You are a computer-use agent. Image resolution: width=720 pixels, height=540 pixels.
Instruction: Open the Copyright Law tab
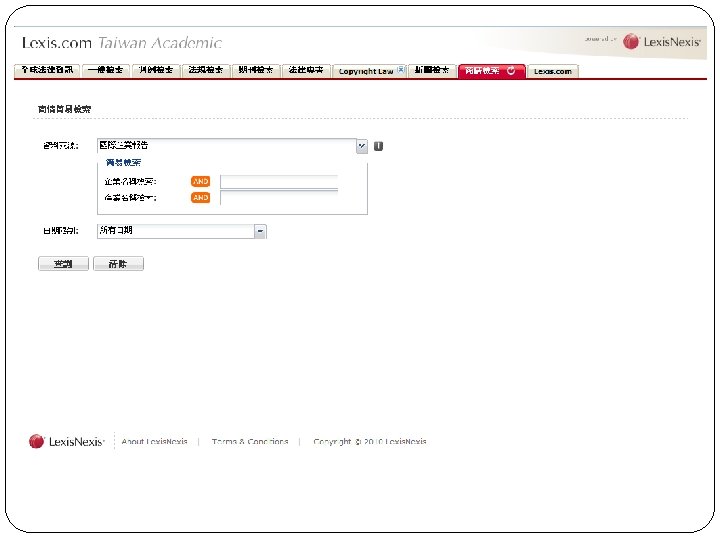click(366, 71)
